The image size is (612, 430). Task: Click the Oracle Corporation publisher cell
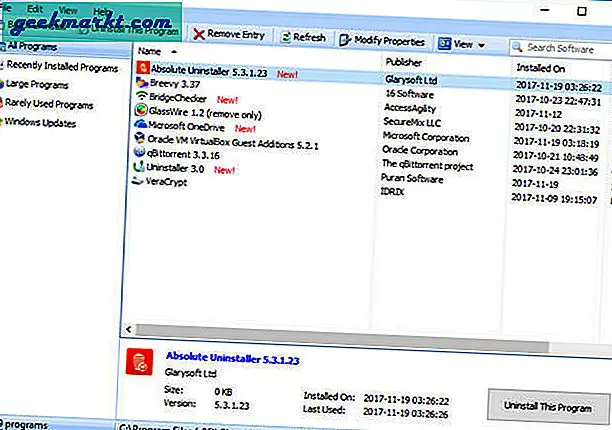420,150
